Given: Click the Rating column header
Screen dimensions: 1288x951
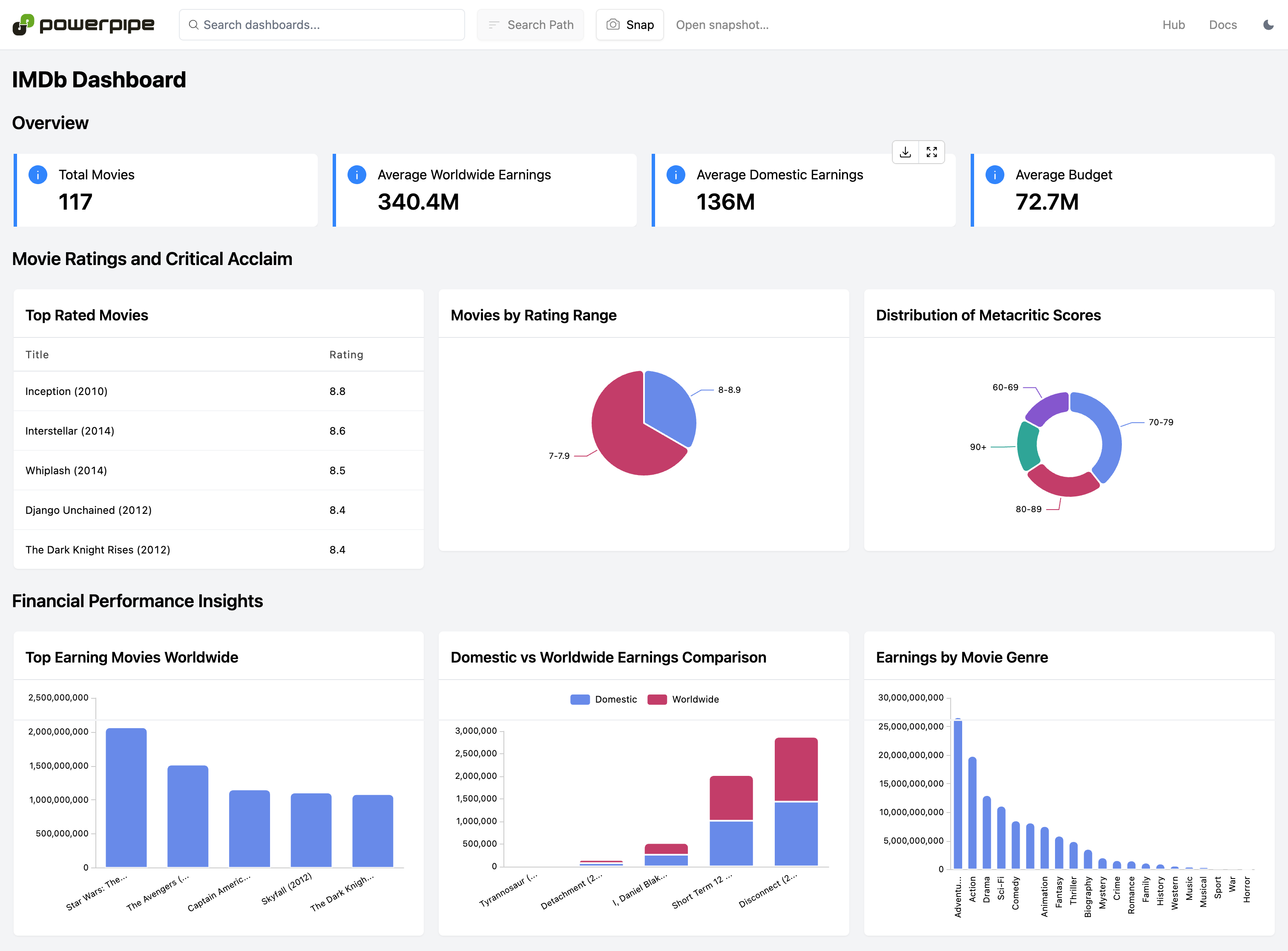Looking at the screenshot, I should [346, 354].
